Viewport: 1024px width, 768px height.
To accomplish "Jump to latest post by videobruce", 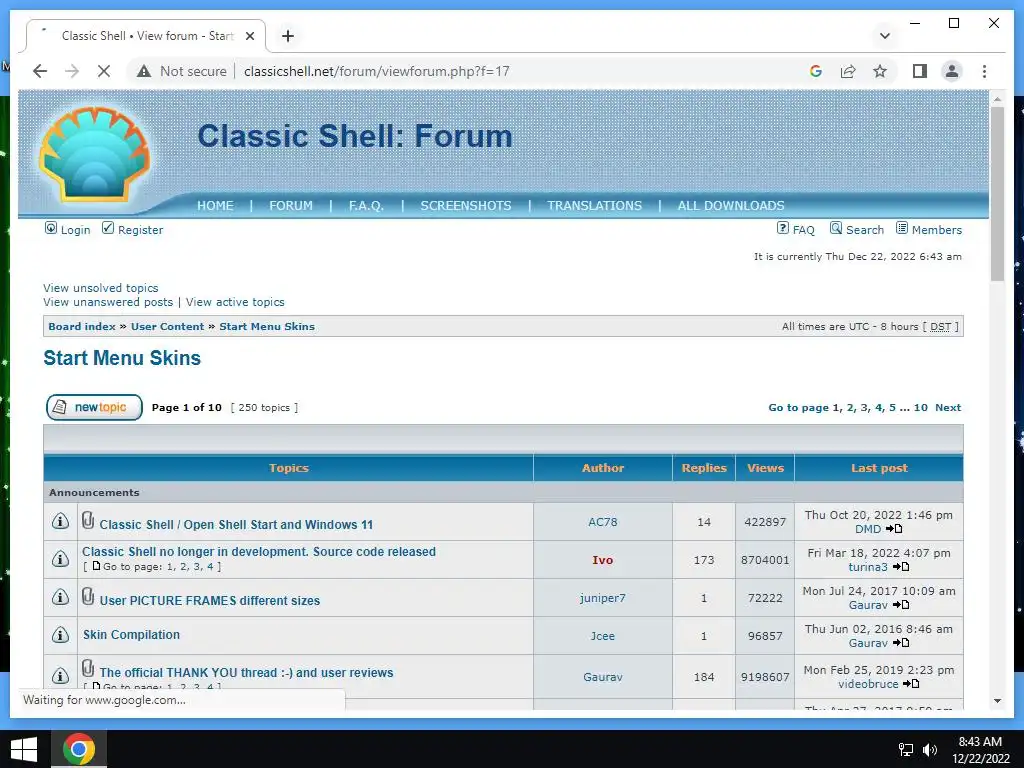I will tap(911, 684).
